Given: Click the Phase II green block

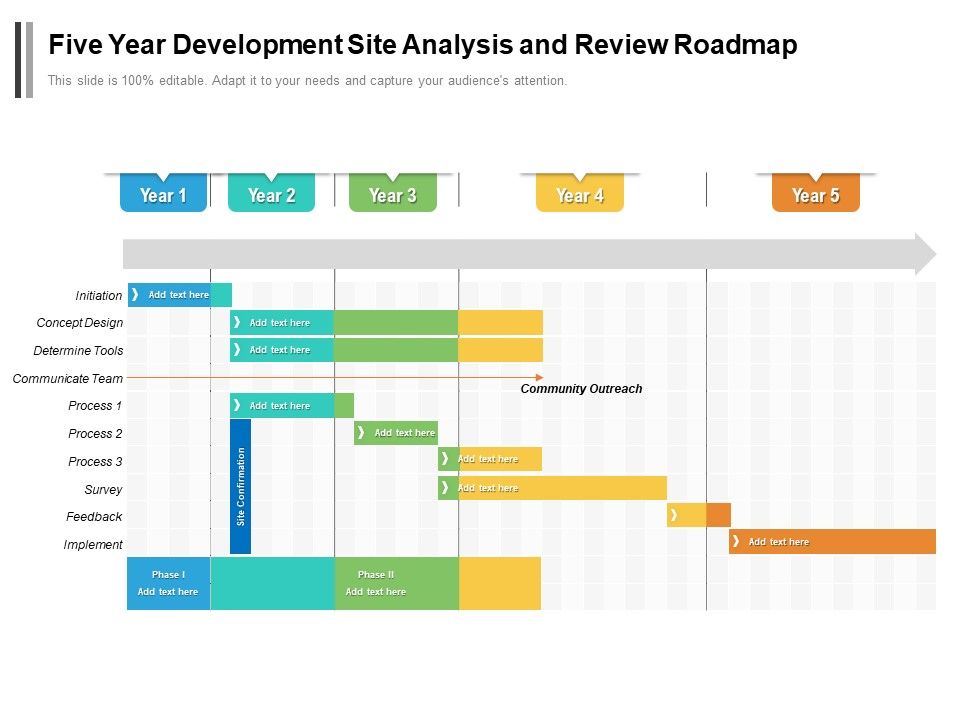Looking at the screenshot, I should click(397, 583).
